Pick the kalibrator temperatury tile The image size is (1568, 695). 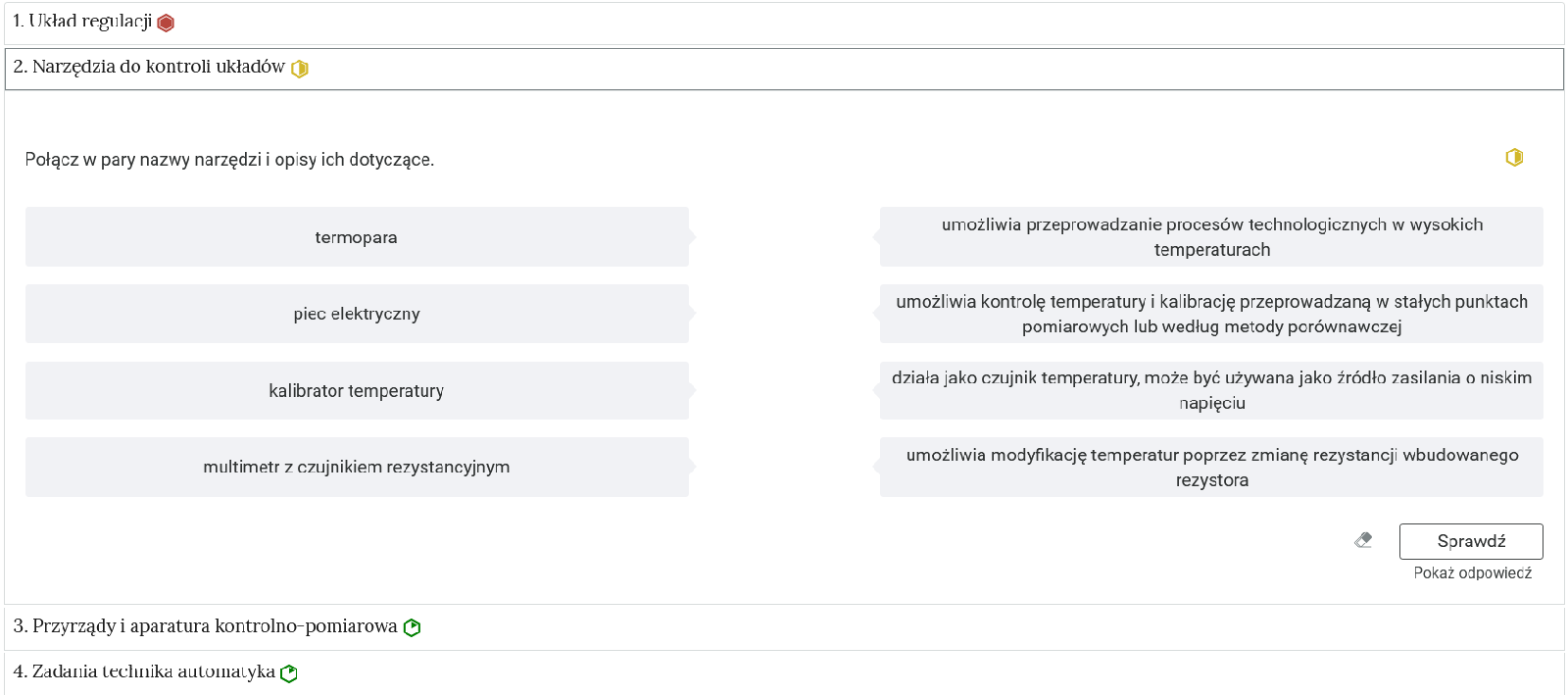point(357,391)
